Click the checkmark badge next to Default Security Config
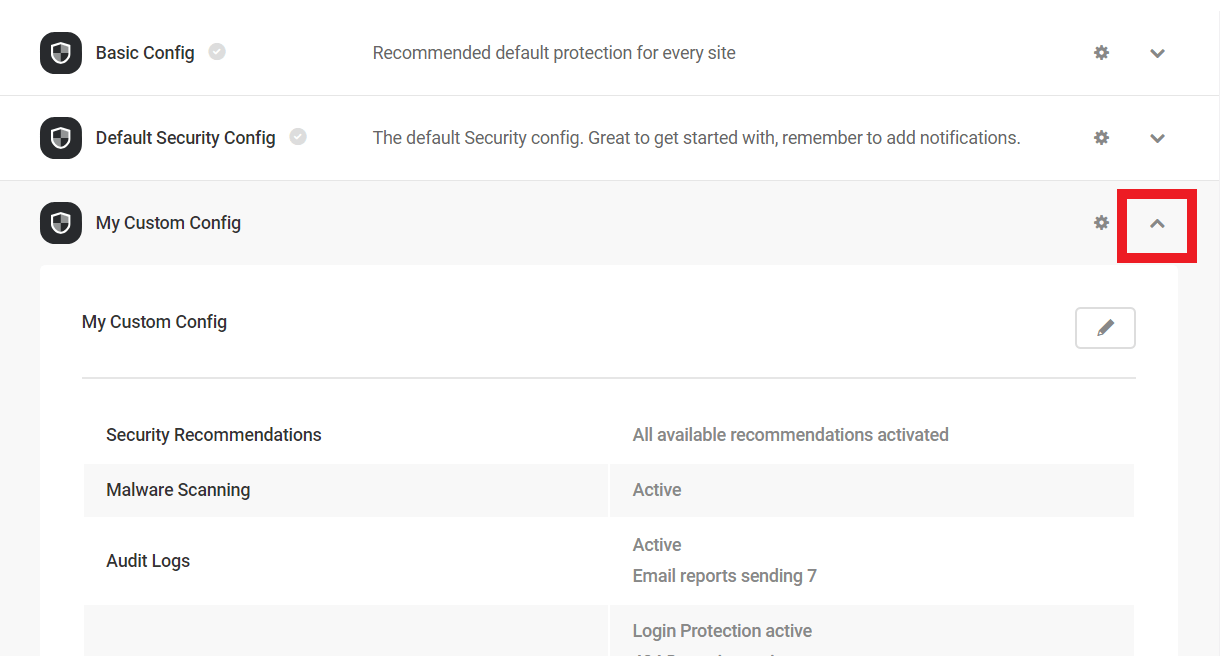The image size is (1220, 656). tap(298, 137)
